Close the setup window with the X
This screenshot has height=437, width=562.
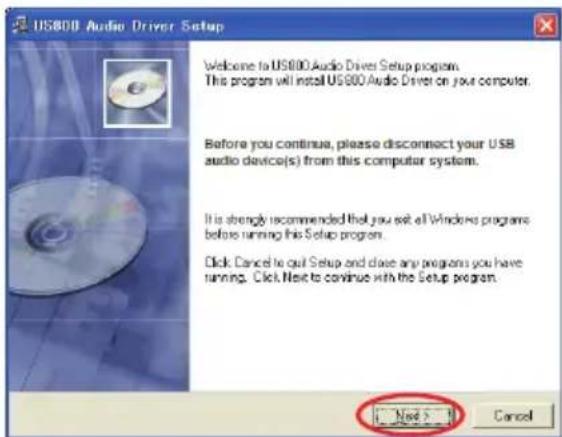pyautogui.click(x=546, y=25)
